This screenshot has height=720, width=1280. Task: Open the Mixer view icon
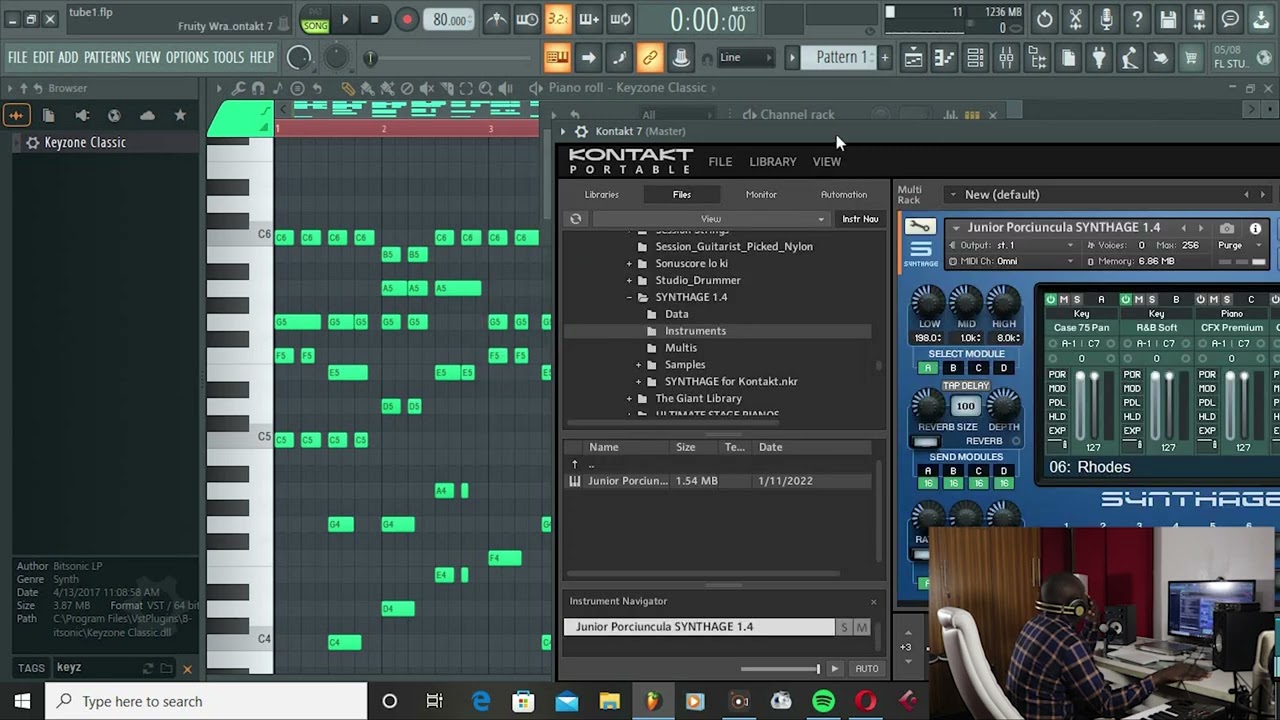(1006, 58)
